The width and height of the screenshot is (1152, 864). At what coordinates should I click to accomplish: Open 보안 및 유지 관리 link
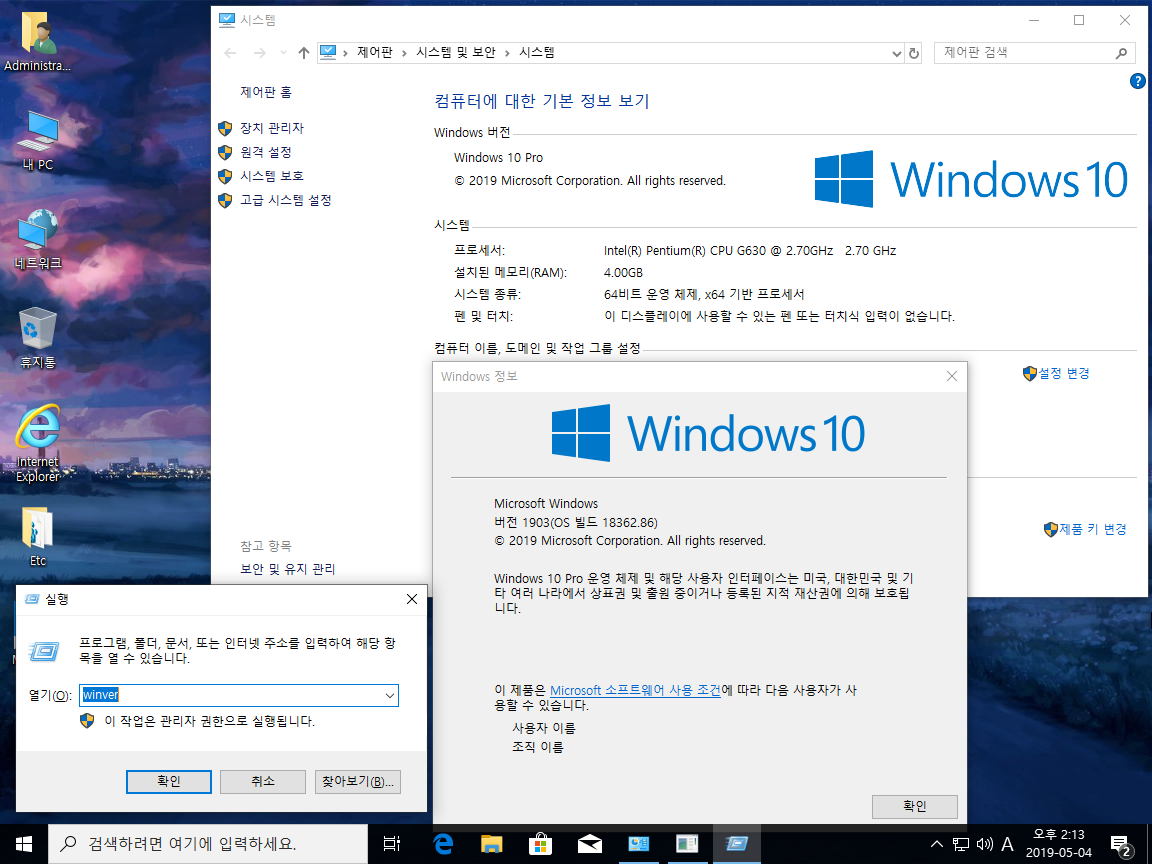[x=288, y=569]
